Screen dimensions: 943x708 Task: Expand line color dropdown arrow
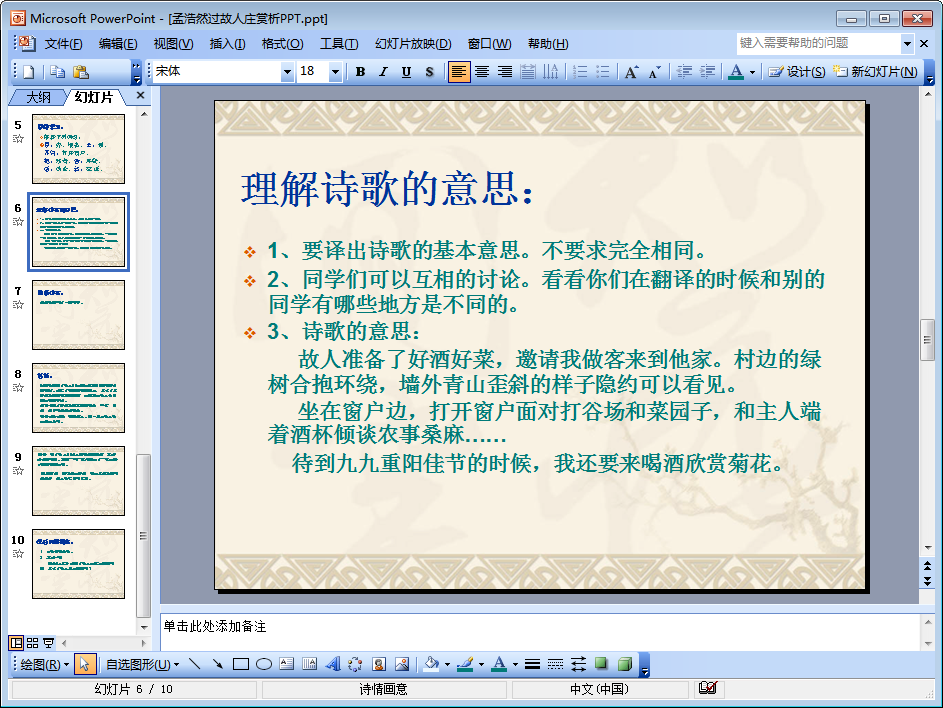tap(481, 665)
